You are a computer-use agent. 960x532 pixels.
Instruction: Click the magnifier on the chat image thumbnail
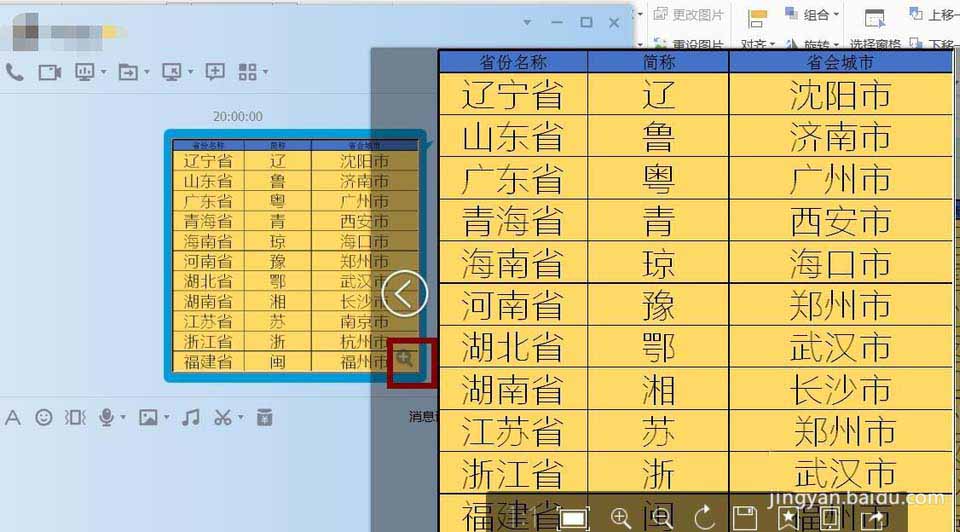[x=404, y=358]
